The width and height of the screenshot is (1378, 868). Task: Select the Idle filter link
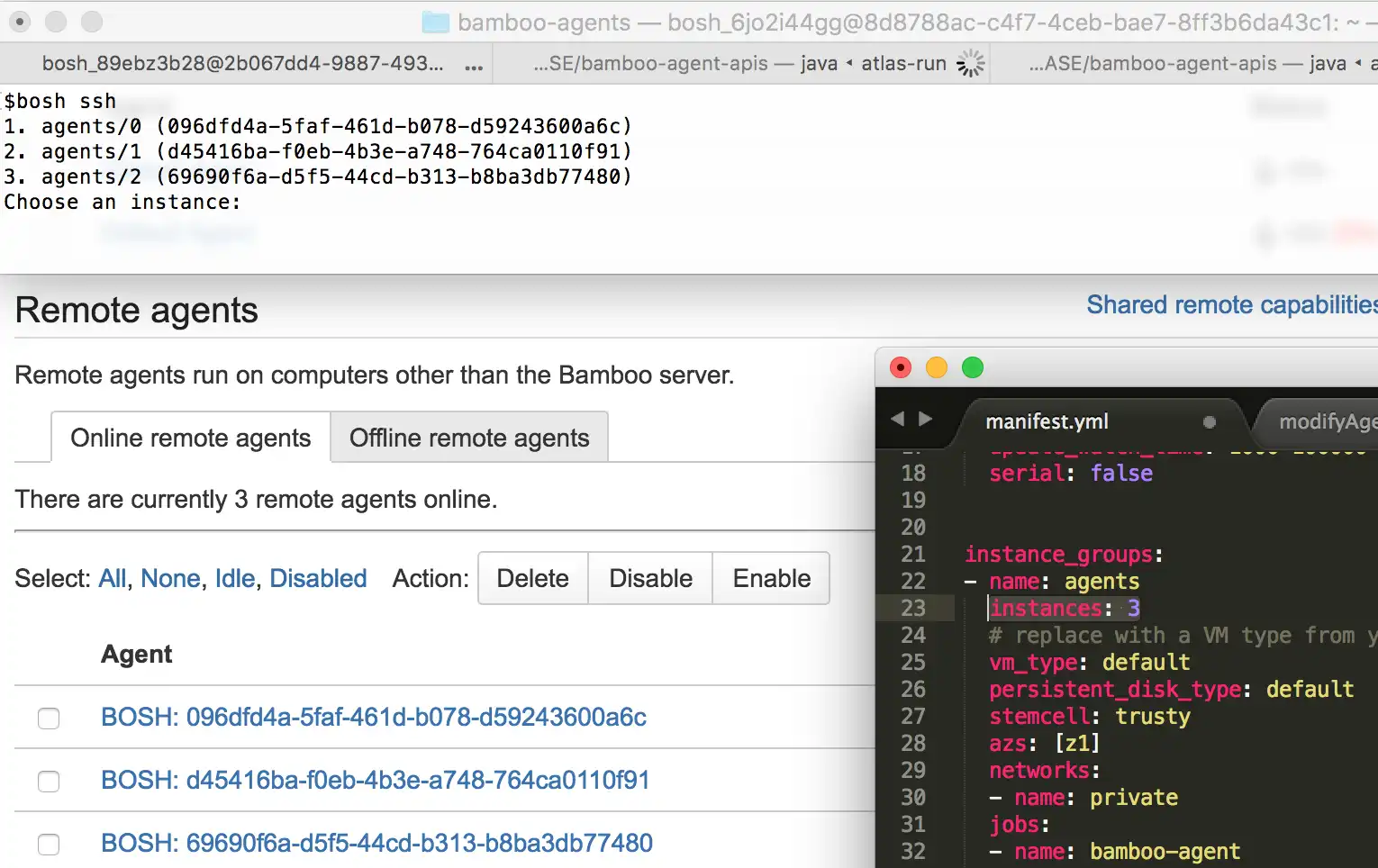[234, 578]
